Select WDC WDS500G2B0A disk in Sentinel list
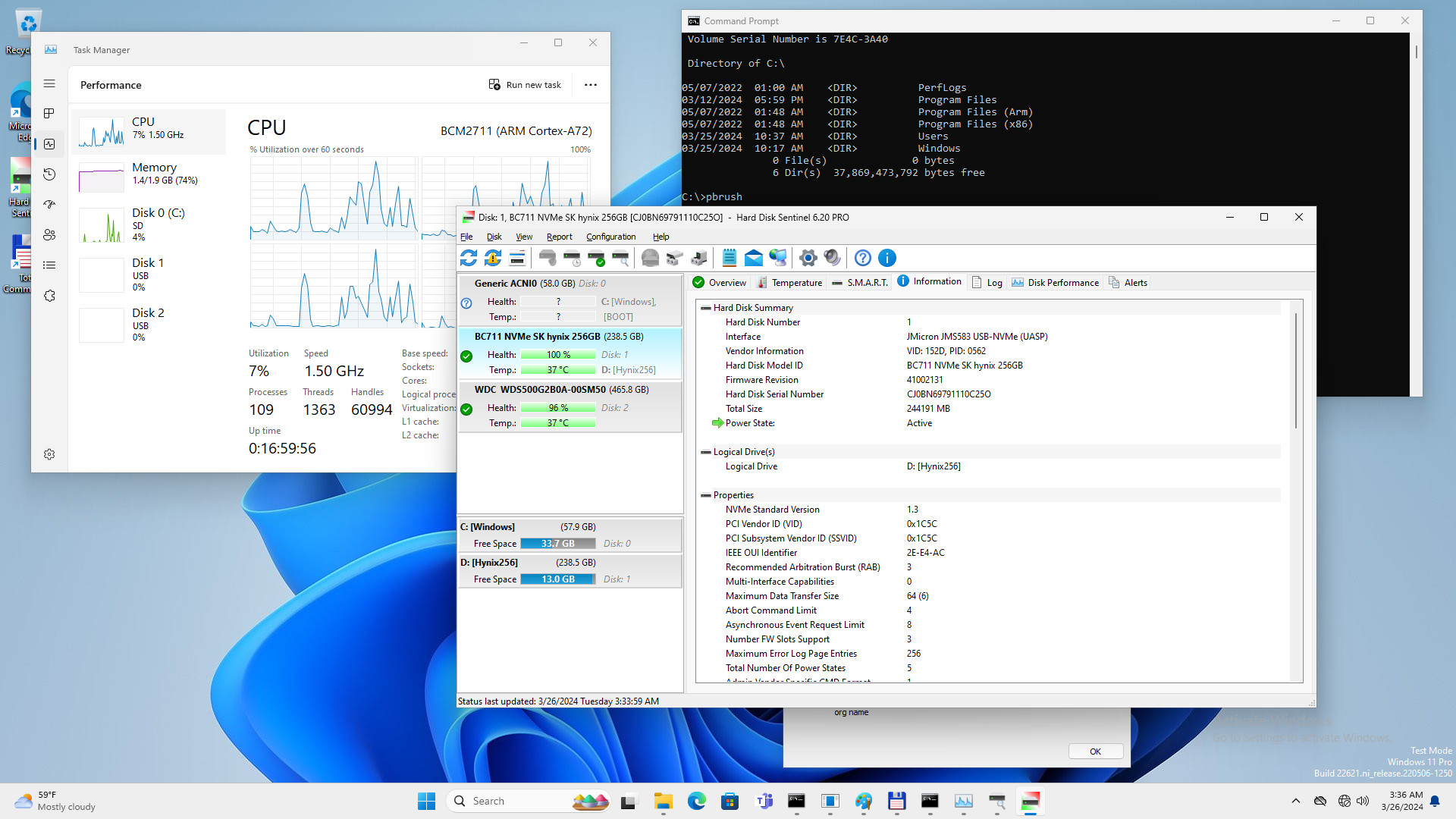The height and width of the screenshot is (819, 1456). point(570,406)
